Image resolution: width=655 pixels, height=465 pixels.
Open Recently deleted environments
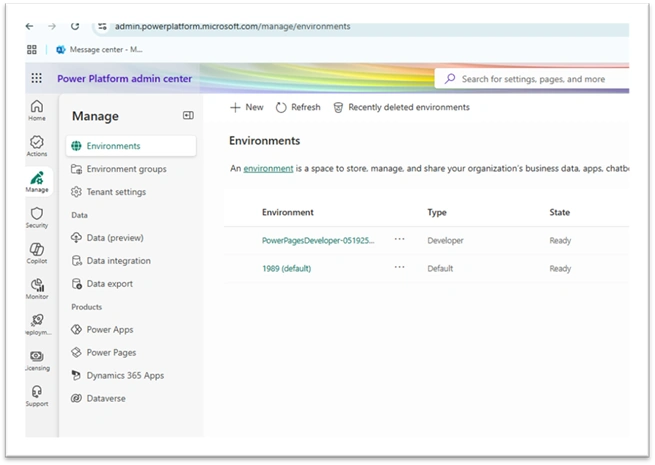click(401, 107)
